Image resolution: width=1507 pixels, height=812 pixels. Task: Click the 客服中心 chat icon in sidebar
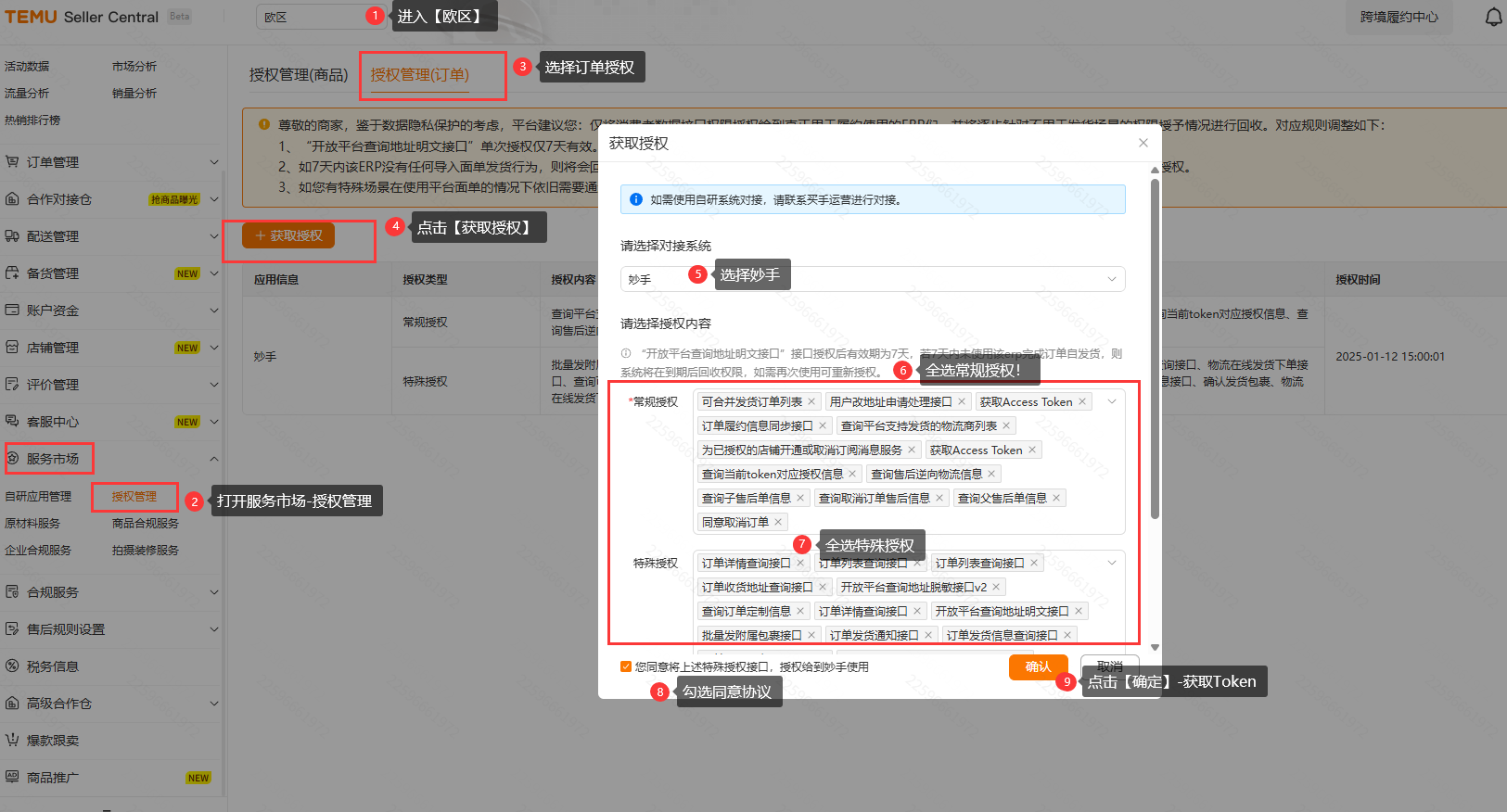[x=12, y=421]
